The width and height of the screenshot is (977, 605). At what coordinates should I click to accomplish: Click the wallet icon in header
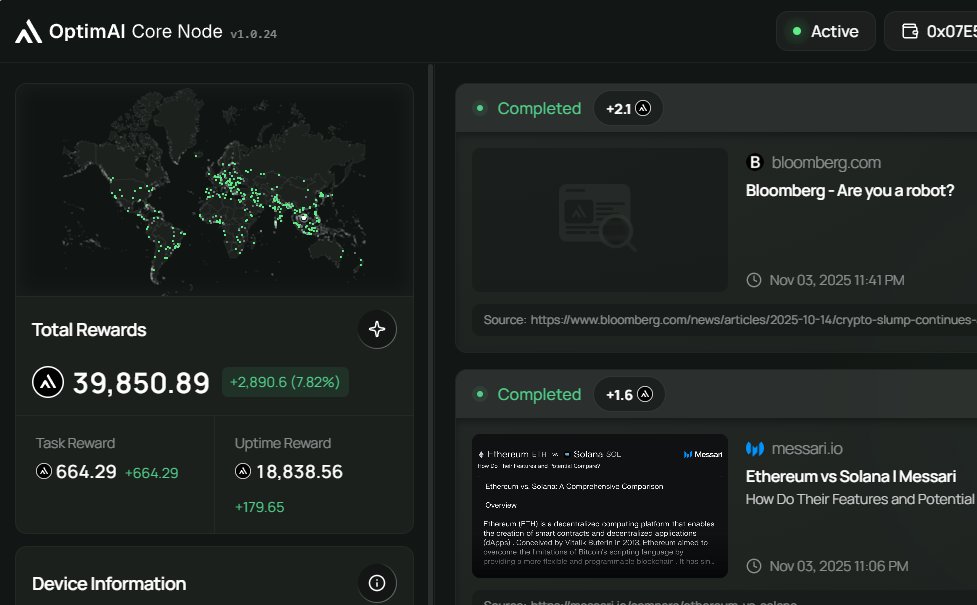tap(910, 31)
